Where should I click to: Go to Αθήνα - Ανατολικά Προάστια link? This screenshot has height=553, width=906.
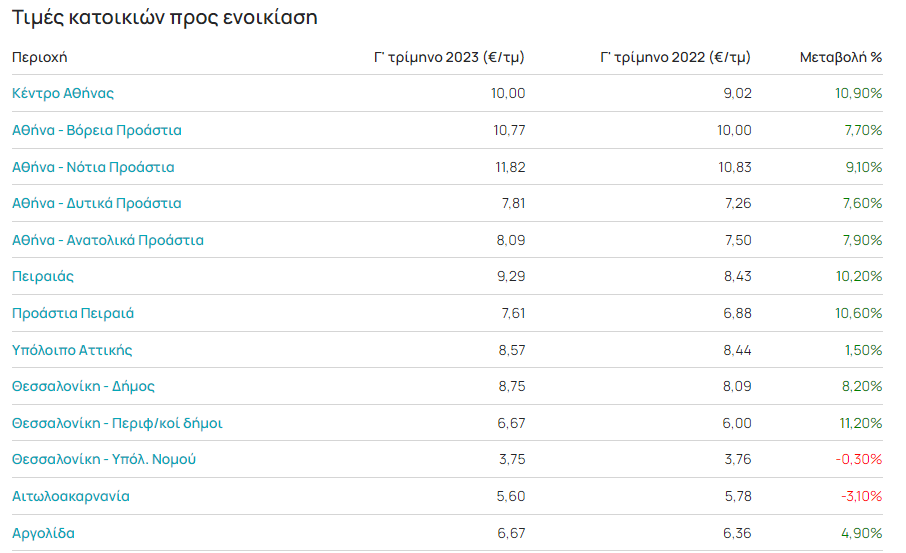pos(108,240)
